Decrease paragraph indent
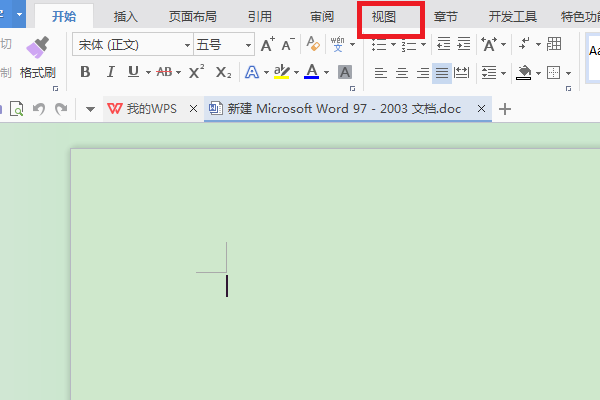 tap(443, 44)
